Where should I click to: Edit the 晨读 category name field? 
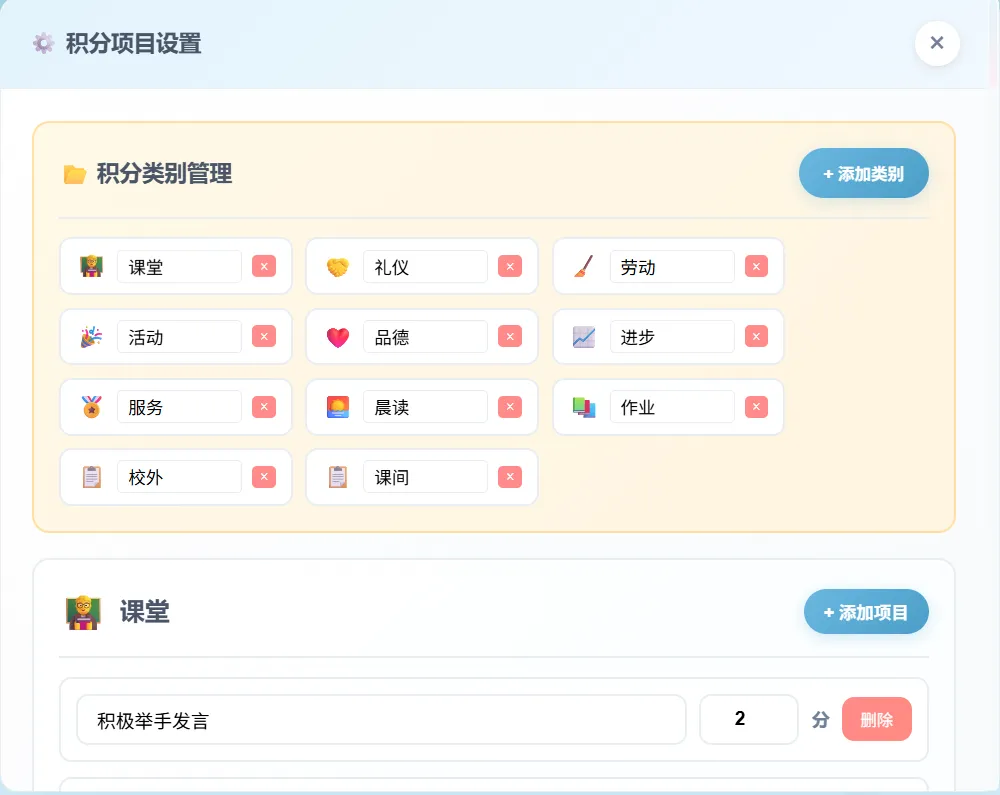click(x=425, y=407)
